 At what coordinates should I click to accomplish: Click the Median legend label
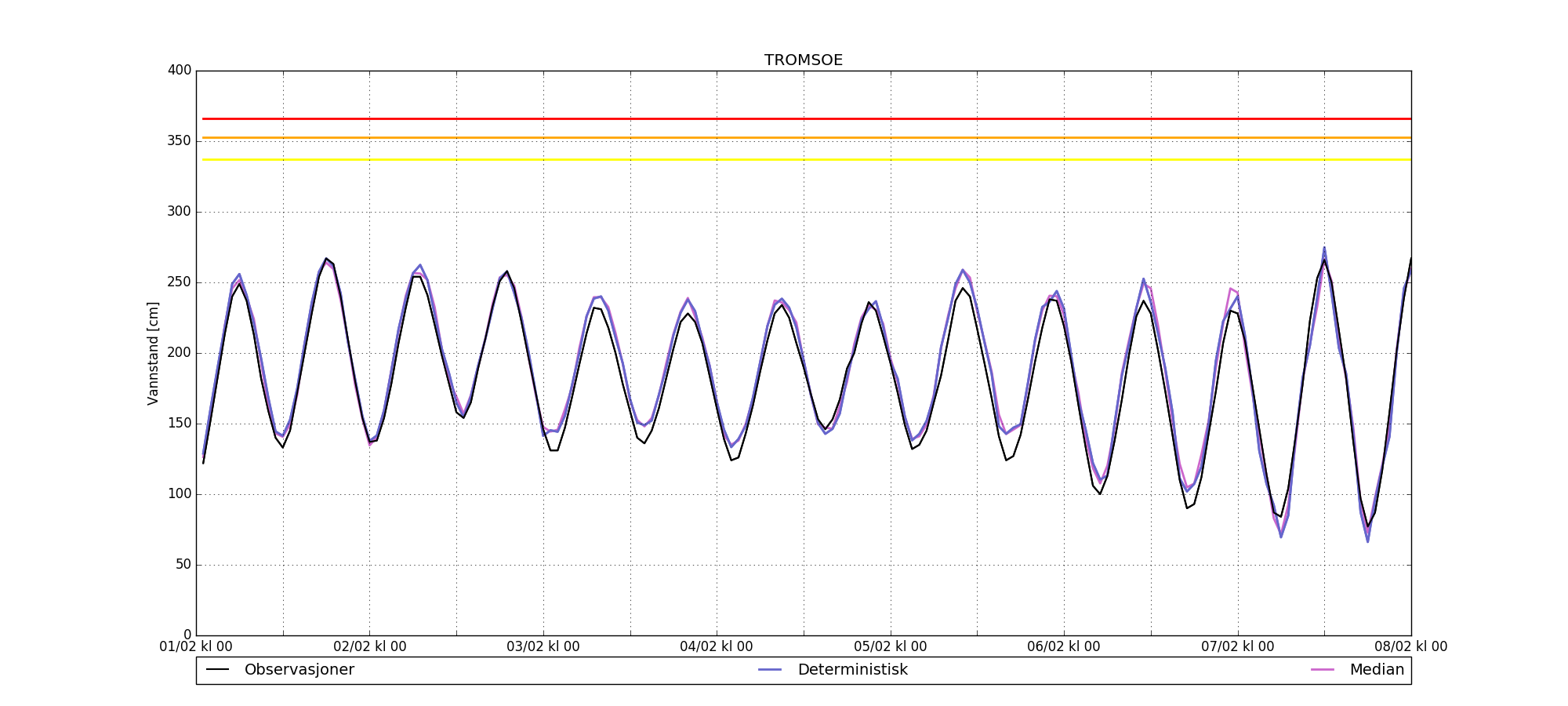click(1376, 670)
